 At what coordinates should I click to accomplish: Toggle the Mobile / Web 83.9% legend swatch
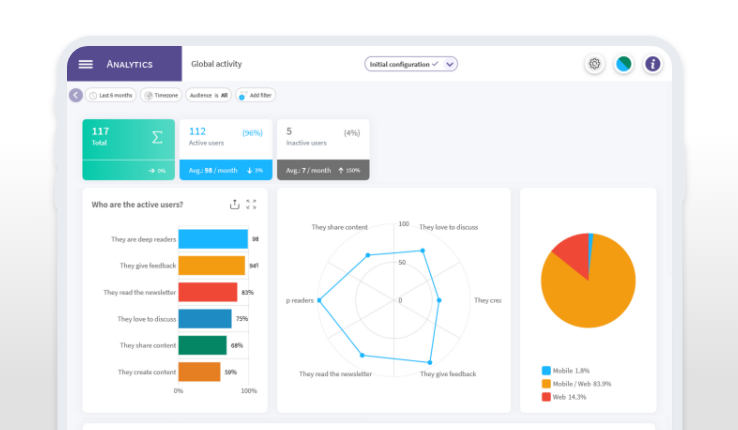(x=546, y=384)
